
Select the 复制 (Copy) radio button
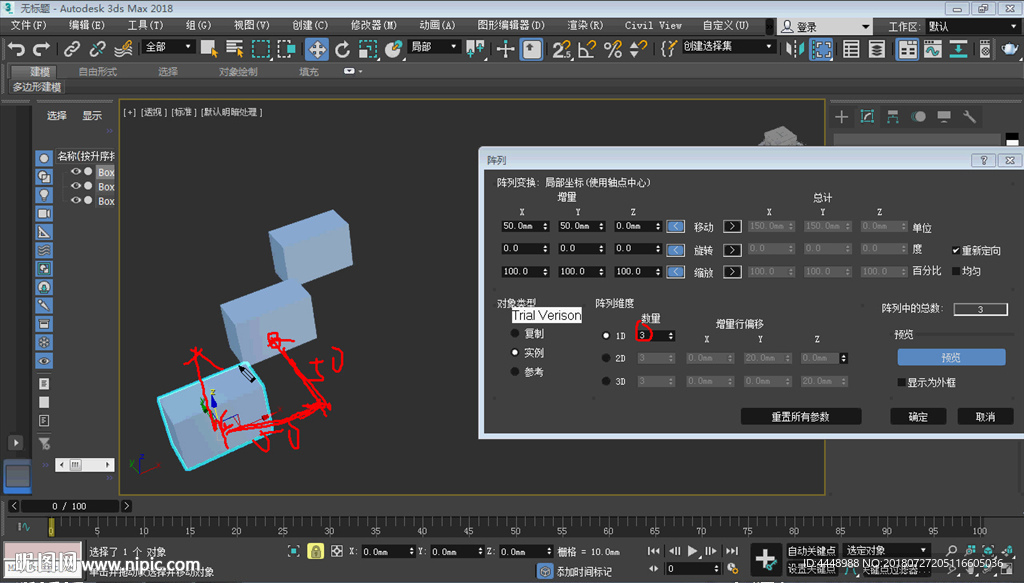515,333
